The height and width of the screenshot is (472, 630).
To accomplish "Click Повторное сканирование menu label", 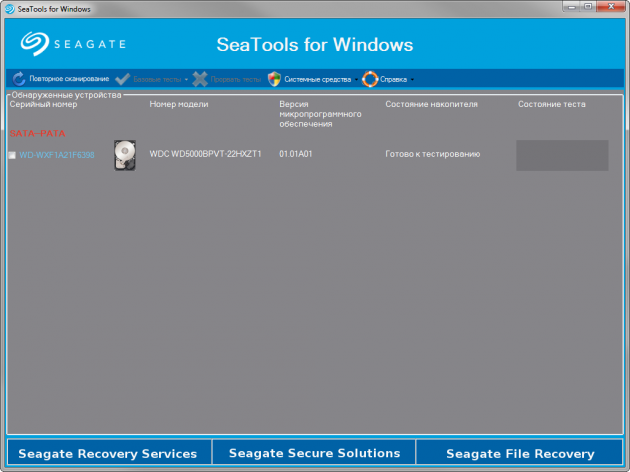I will pos(69,79).
